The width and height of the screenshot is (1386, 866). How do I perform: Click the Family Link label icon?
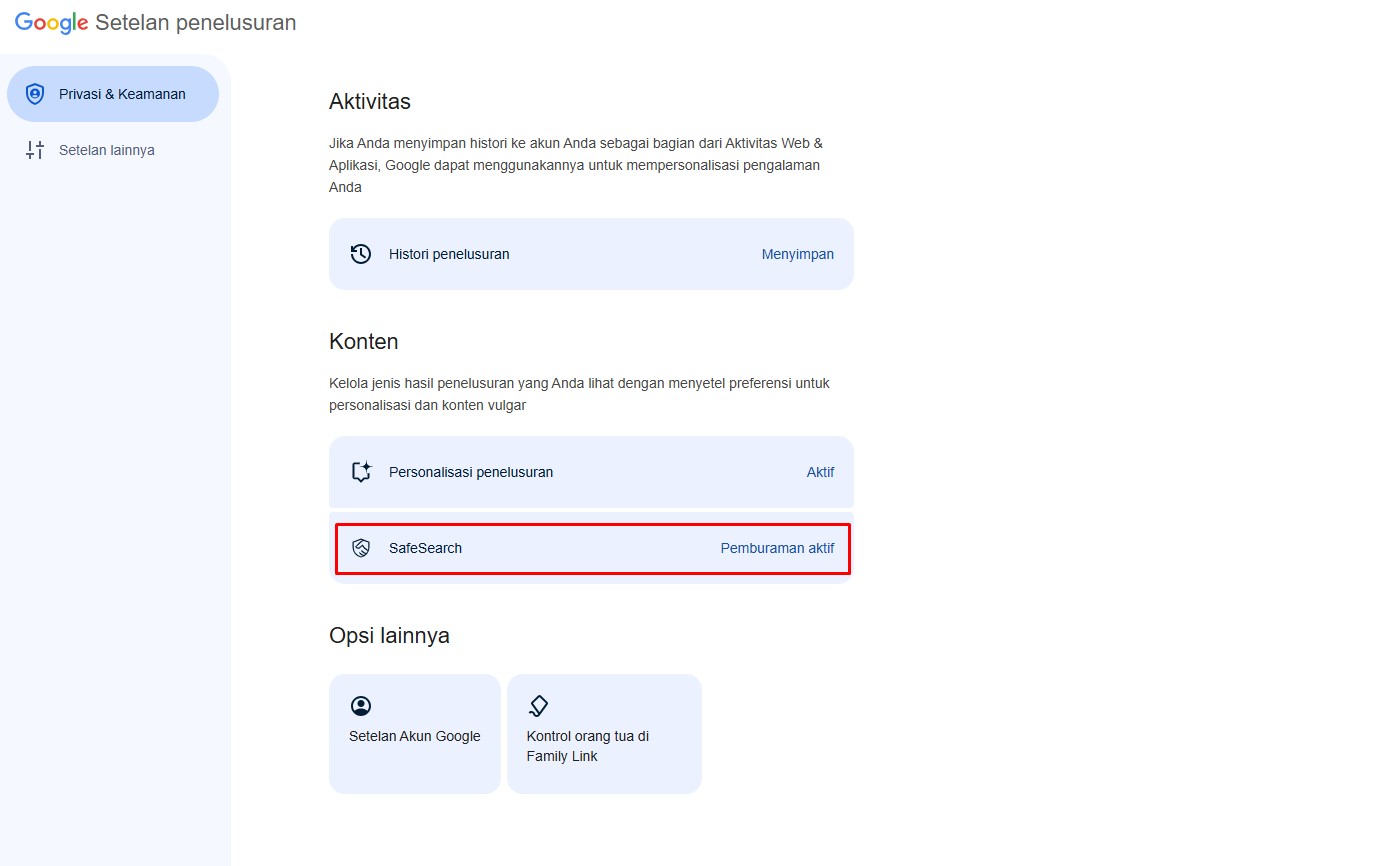tap(538, 705)
